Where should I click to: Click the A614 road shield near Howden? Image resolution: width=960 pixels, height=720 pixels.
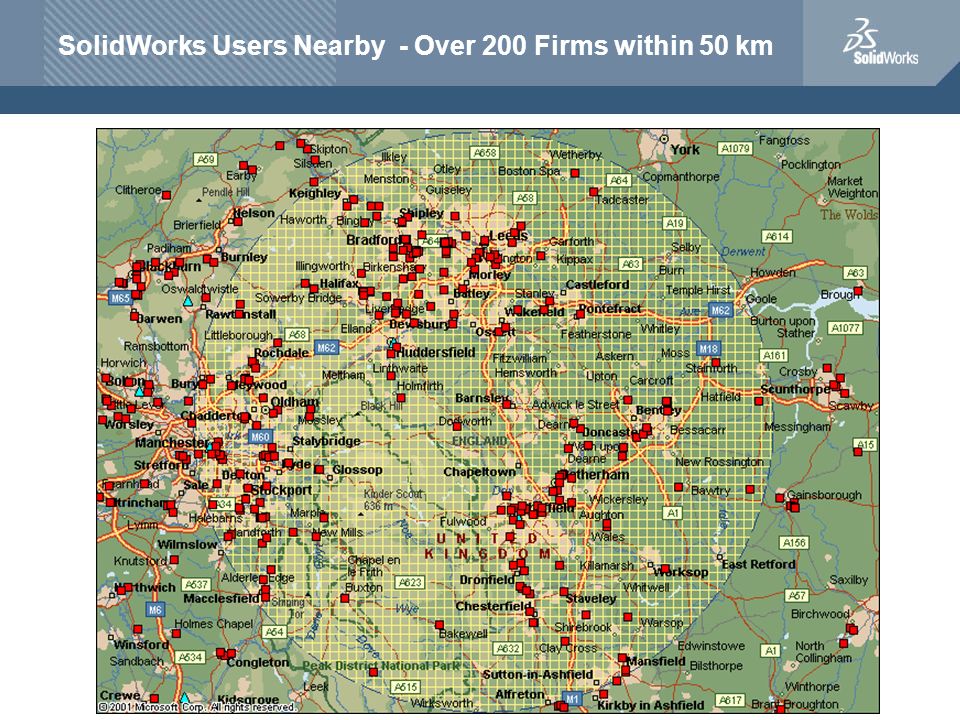tap(777, 236)
